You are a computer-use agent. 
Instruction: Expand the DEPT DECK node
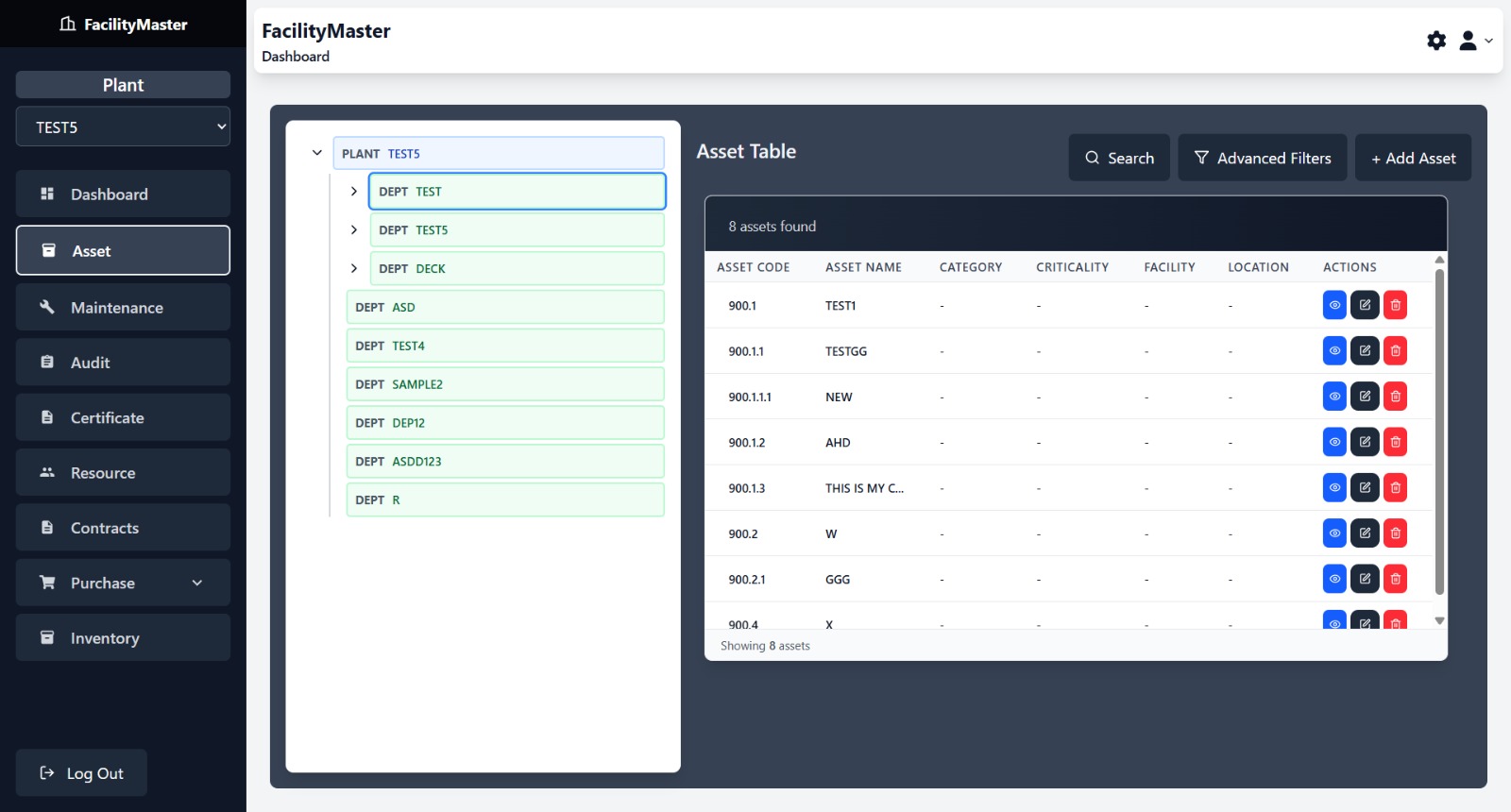[x=354, y=268]
